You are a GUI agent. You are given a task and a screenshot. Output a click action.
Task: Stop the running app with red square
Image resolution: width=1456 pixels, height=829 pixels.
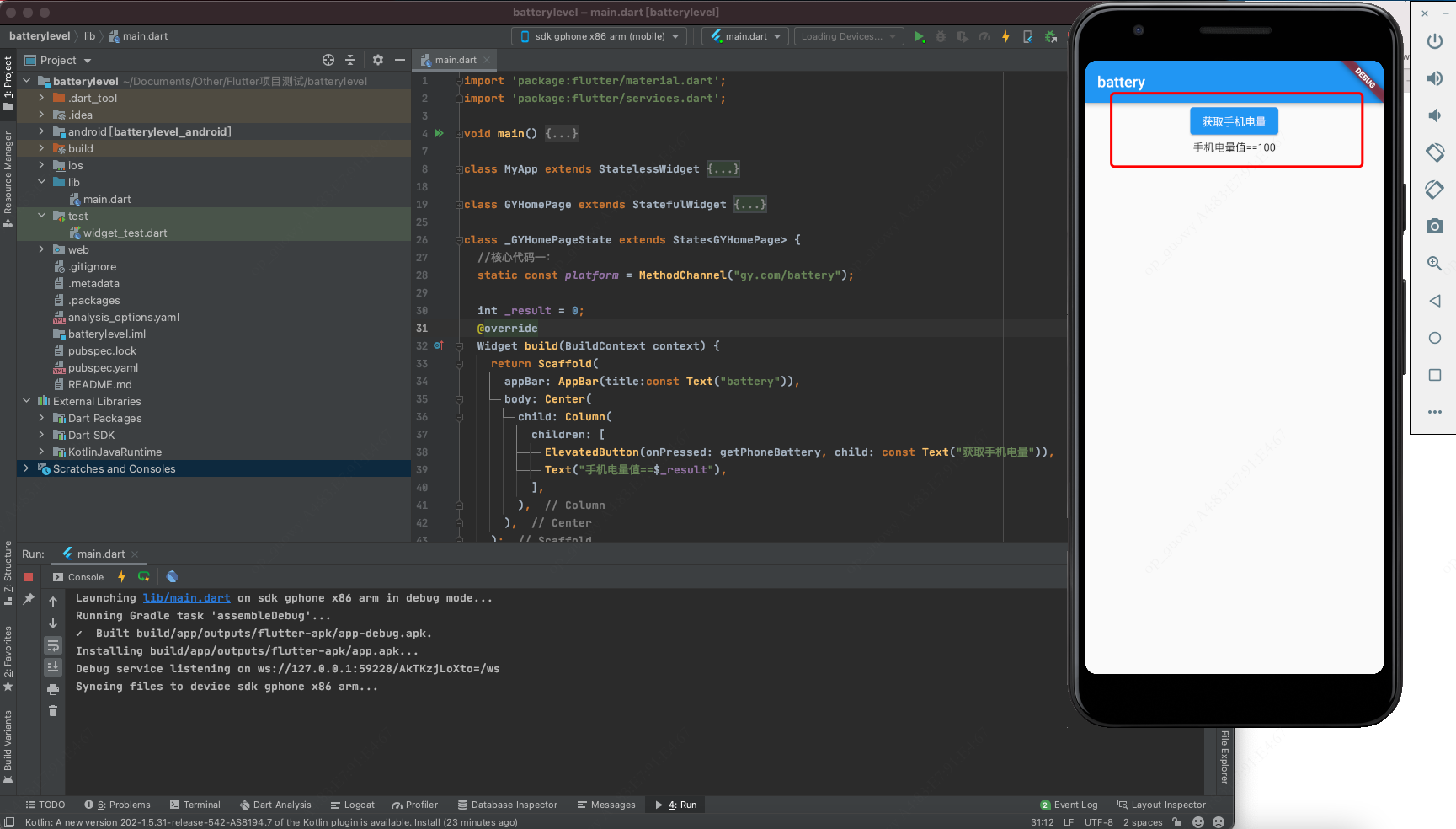(28, 576)
